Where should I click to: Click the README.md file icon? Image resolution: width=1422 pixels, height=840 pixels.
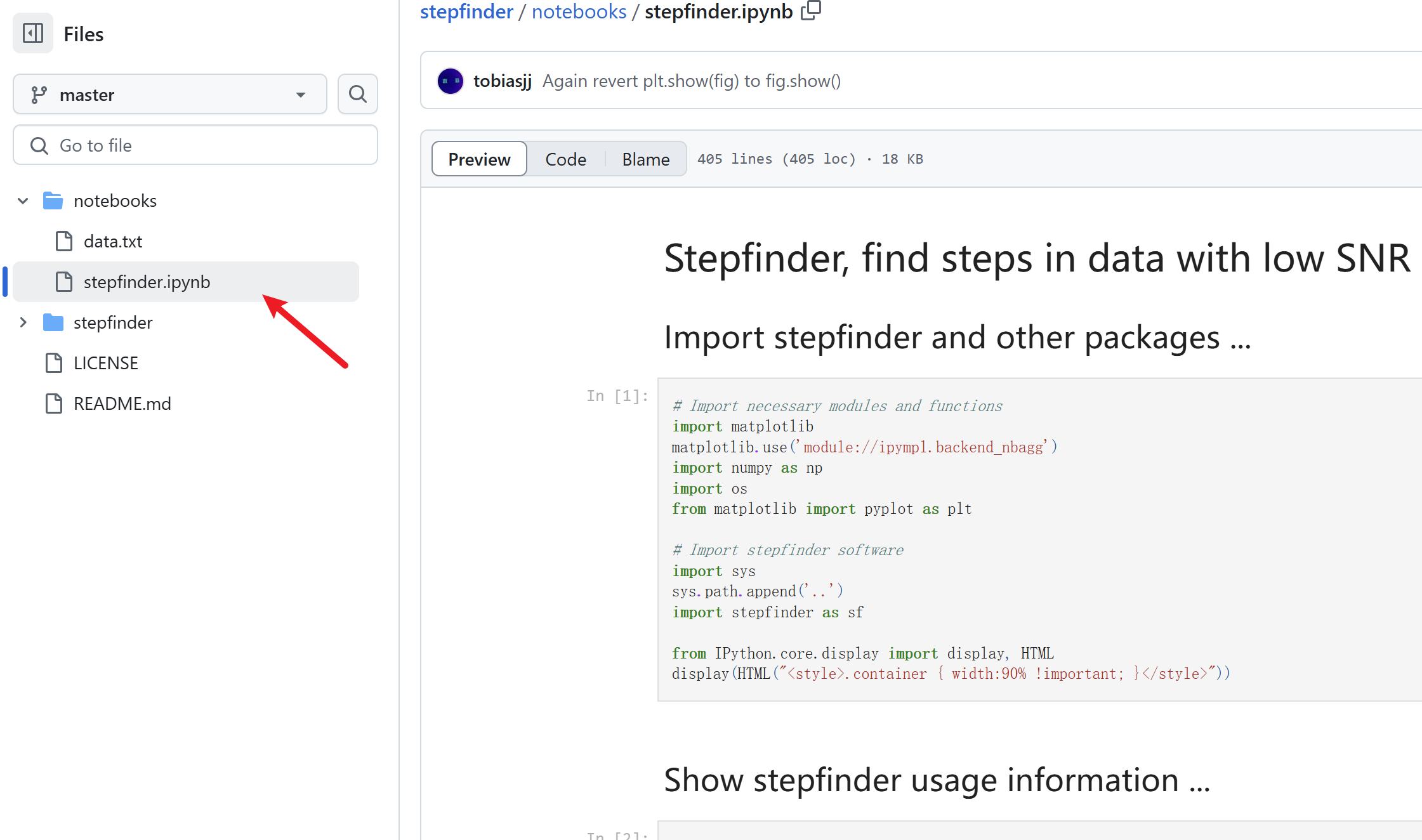(55, 404)
